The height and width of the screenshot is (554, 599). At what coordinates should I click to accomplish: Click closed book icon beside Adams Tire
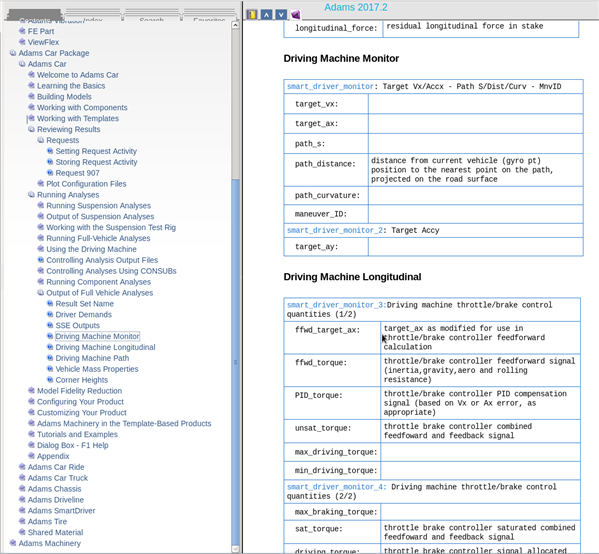22,521
